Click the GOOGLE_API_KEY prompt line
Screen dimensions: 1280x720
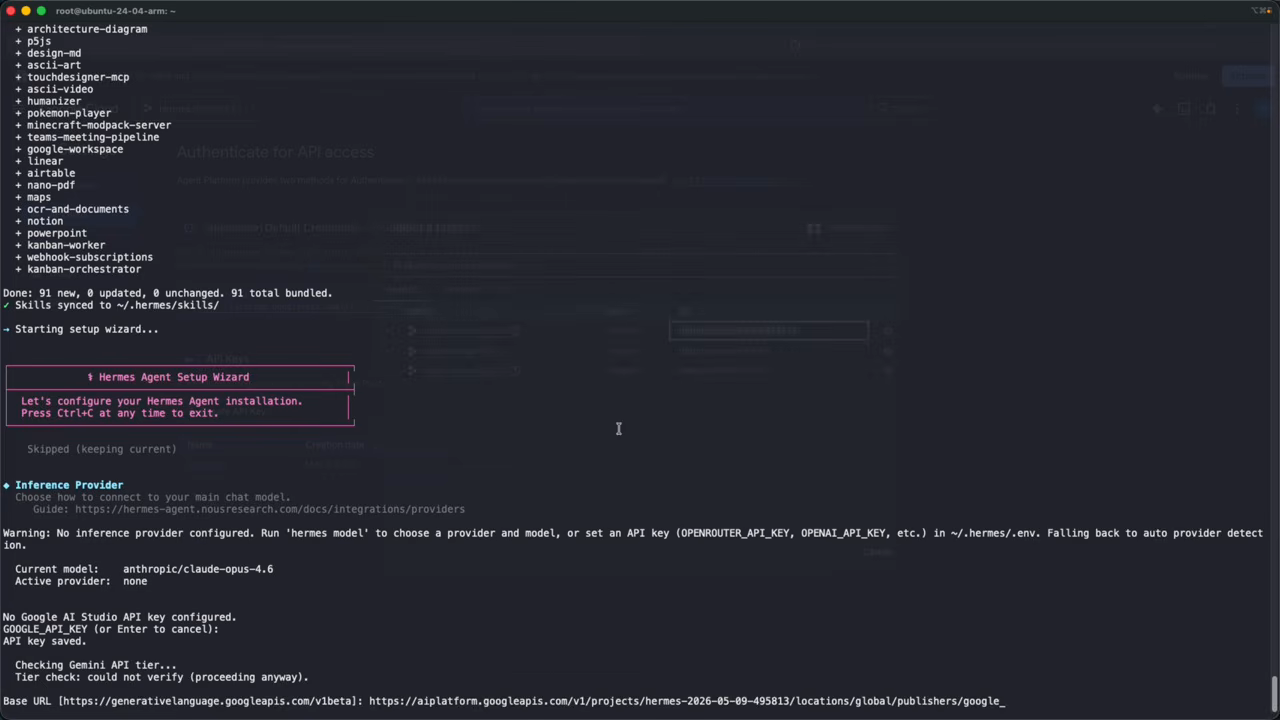click(111, 629)
